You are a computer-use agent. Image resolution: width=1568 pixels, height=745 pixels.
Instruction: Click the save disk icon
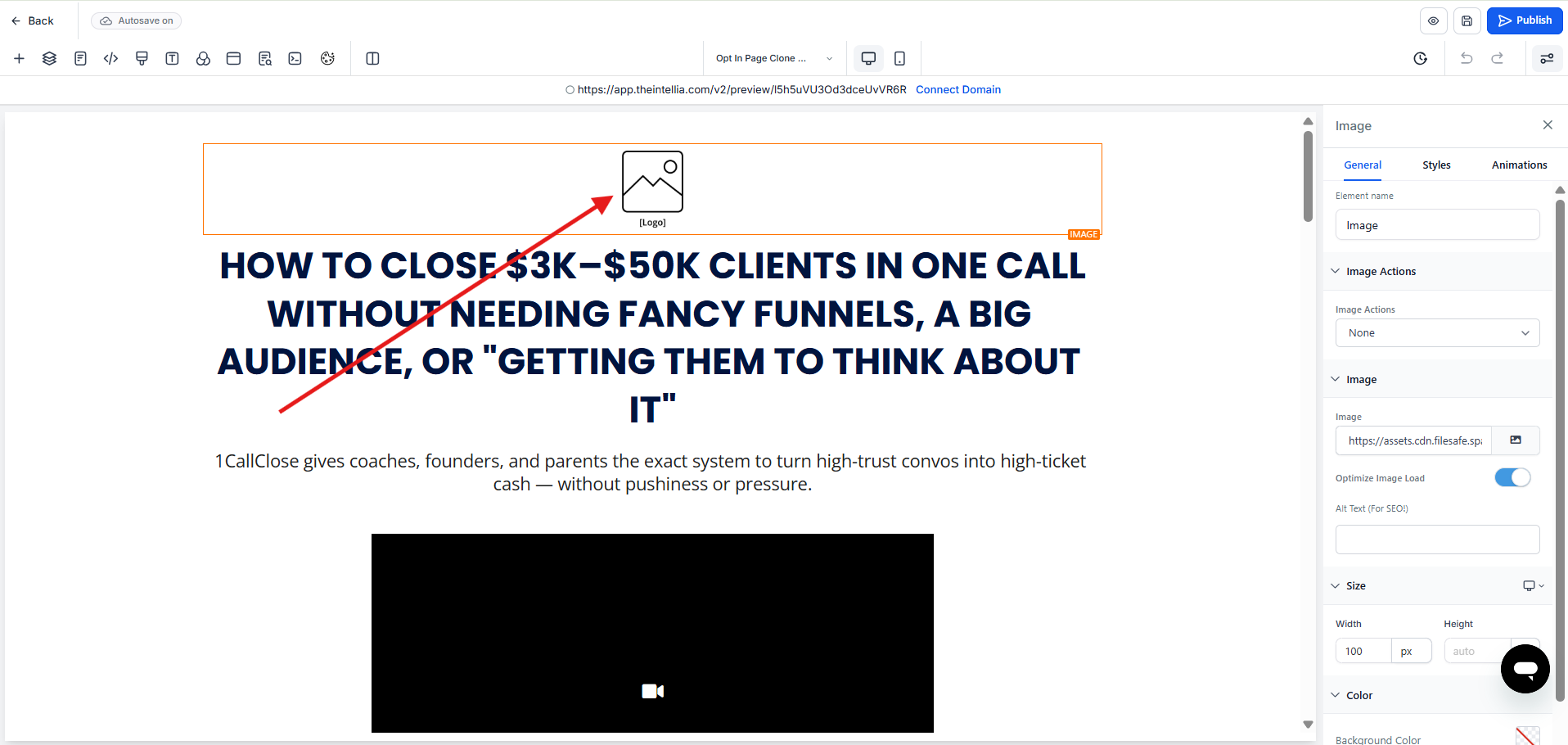[1467, 21]
